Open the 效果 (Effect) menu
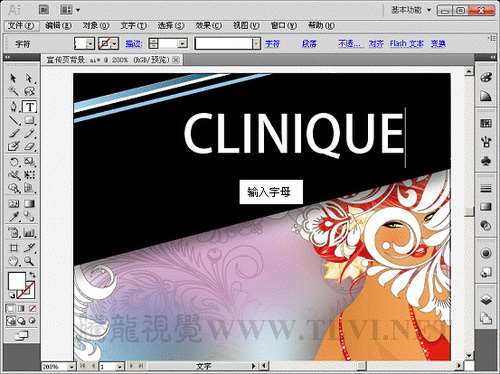The width and height of the screenshot is (500, 374). click(x=209, y=26)
